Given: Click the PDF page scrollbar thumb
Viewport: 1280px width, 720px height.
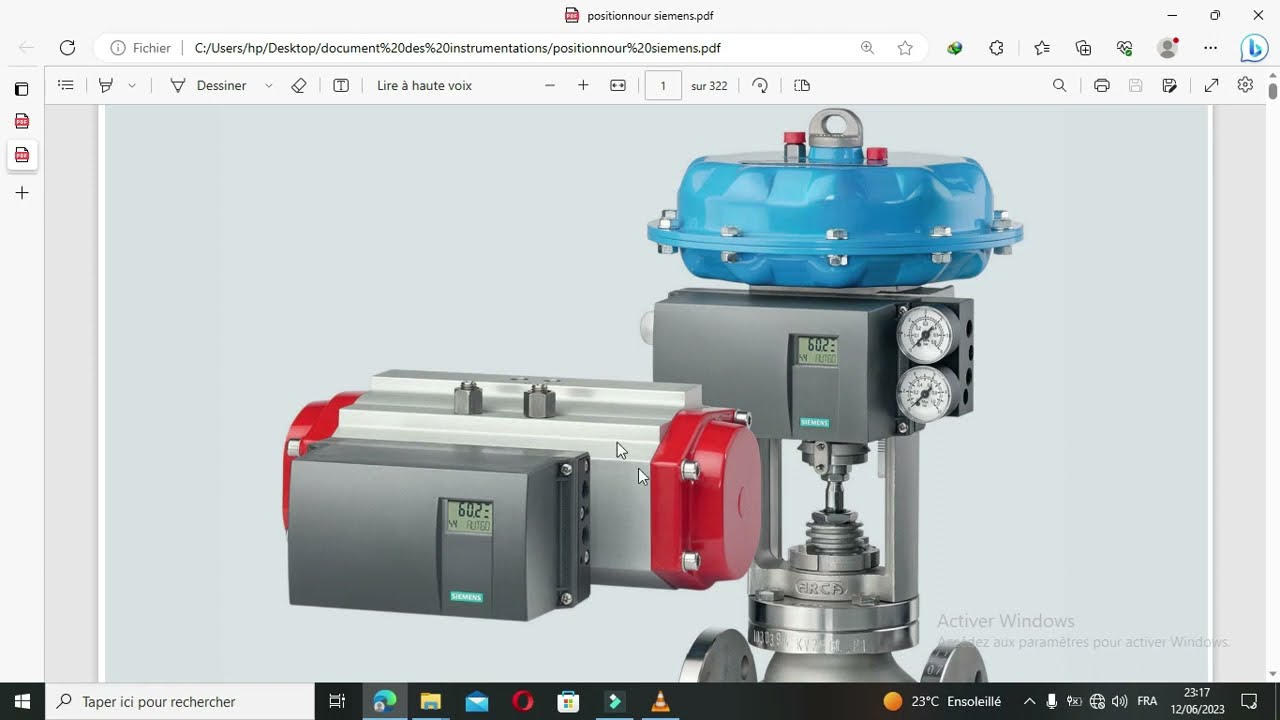Looking at the screenshot, I should 1272,91.
